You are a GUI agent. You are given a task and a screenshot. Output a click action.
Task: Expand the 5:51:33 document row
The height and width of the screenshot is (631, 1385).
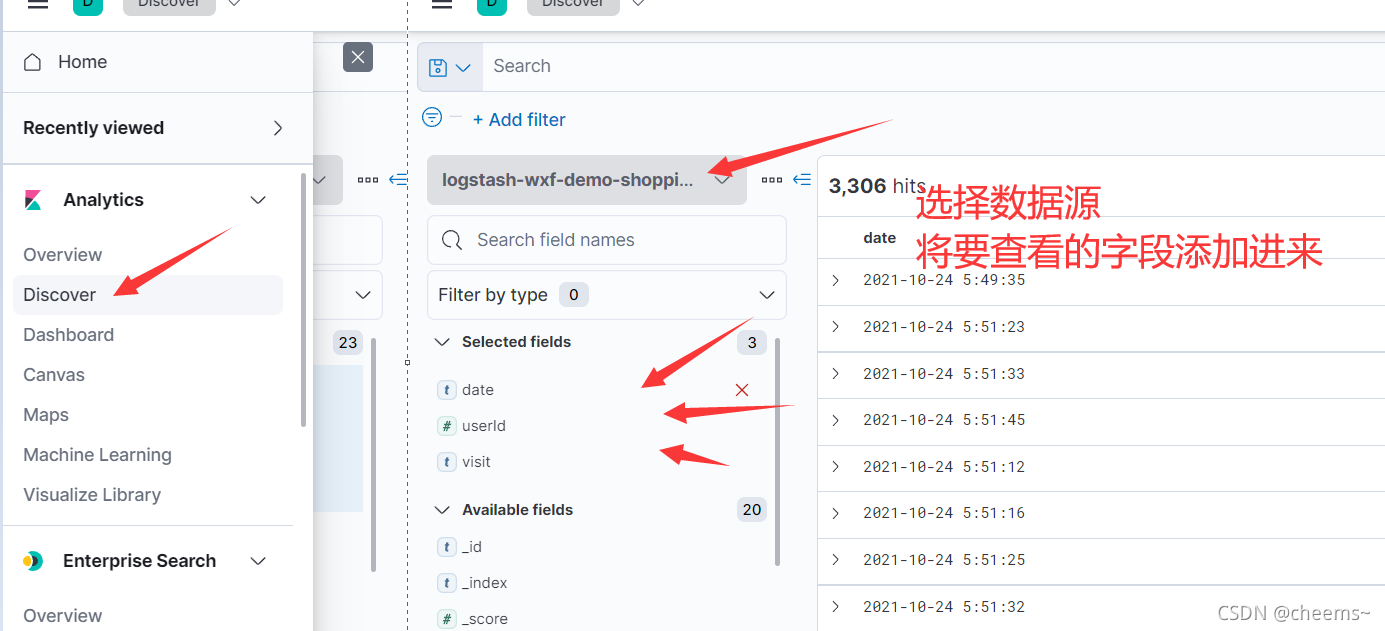[x=836, y=374]
